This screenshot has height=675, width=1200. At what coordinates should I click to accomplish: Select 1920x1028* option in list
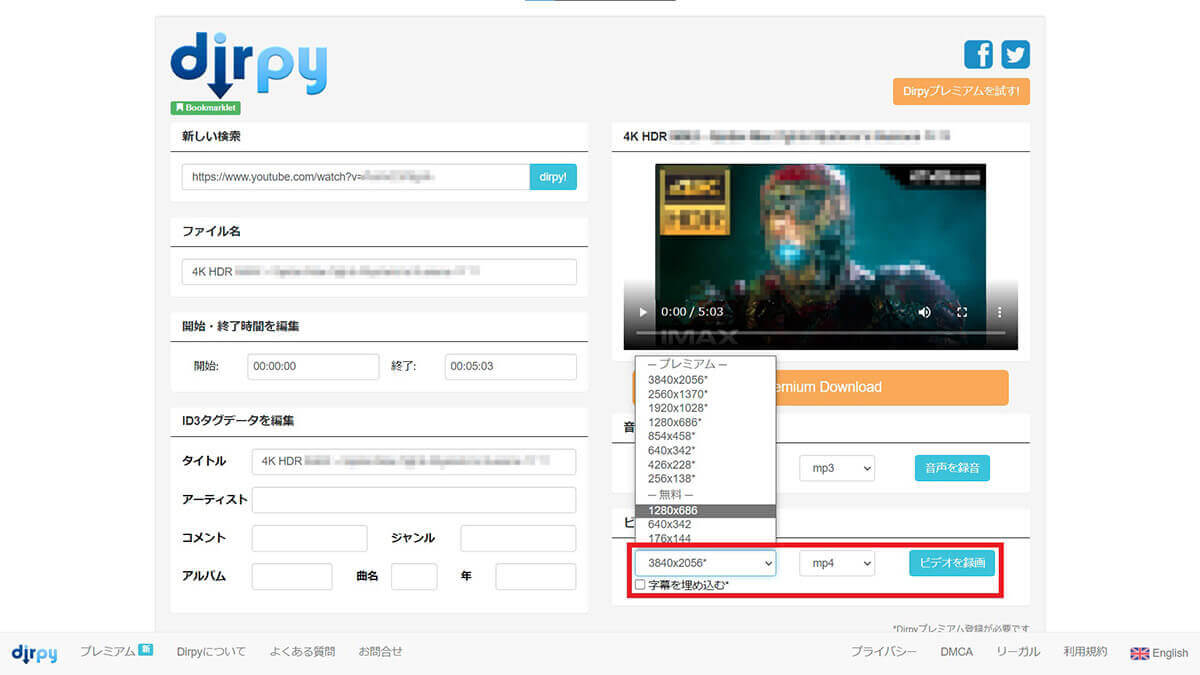point(705,408)
